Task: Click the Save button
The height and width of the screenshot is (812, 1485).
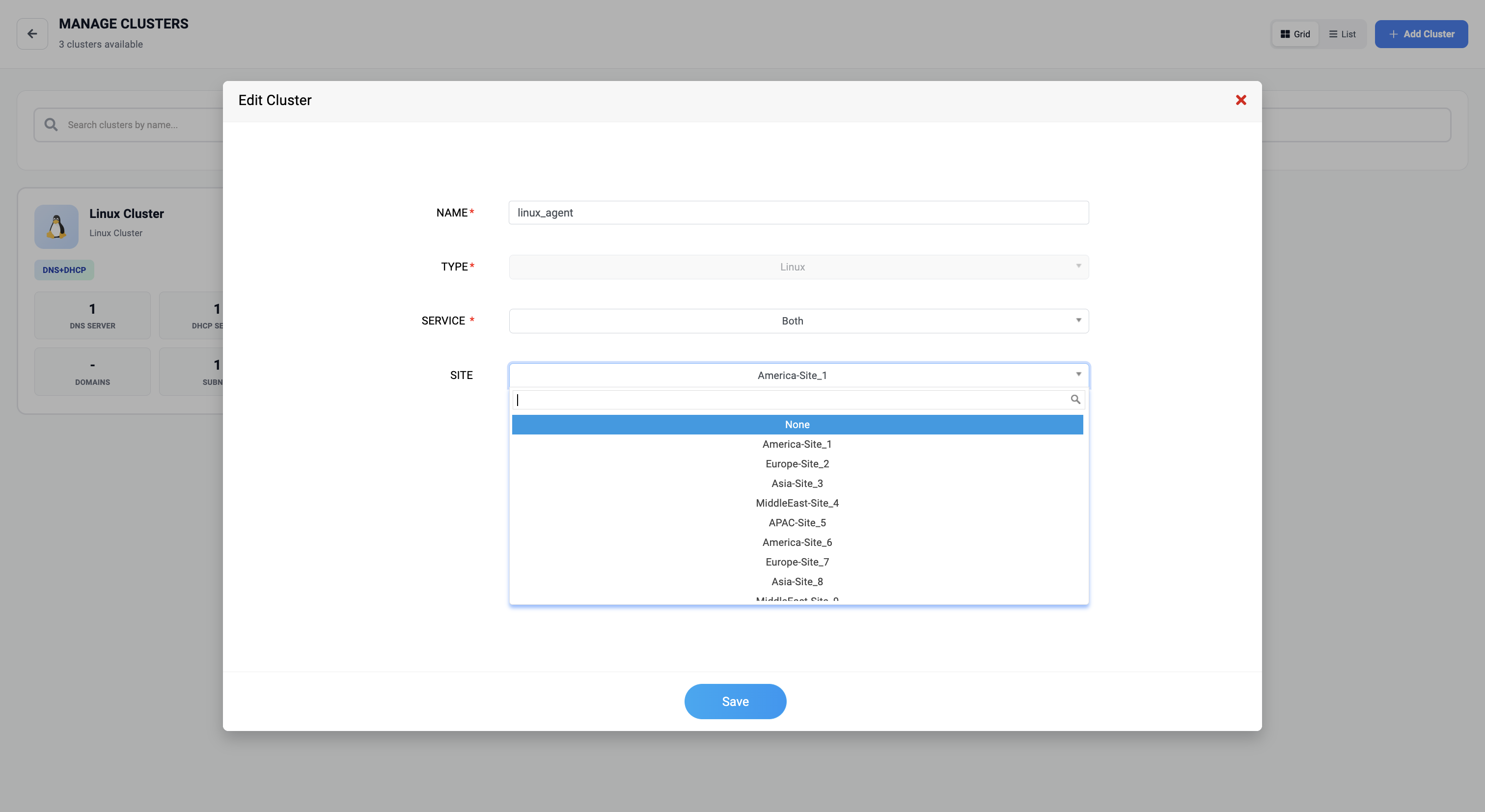Action: coord(735,702)
